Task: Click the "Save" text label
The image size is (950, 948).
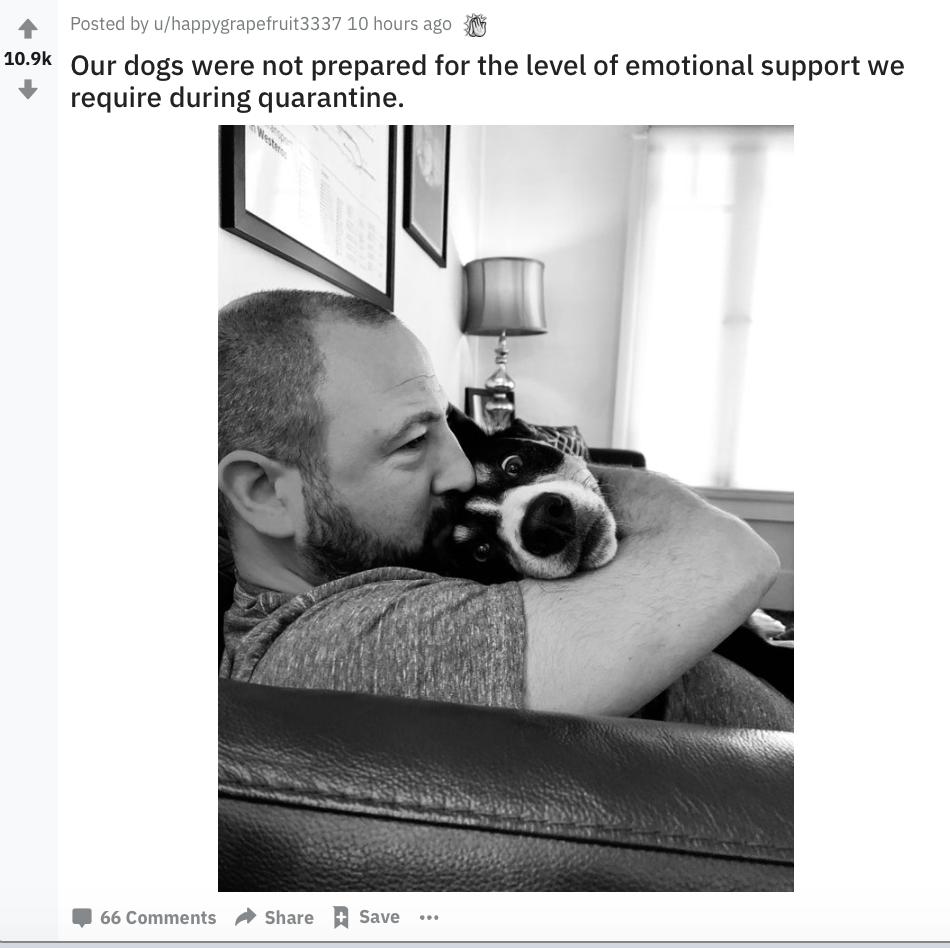Action: click(x=379, y=917)
